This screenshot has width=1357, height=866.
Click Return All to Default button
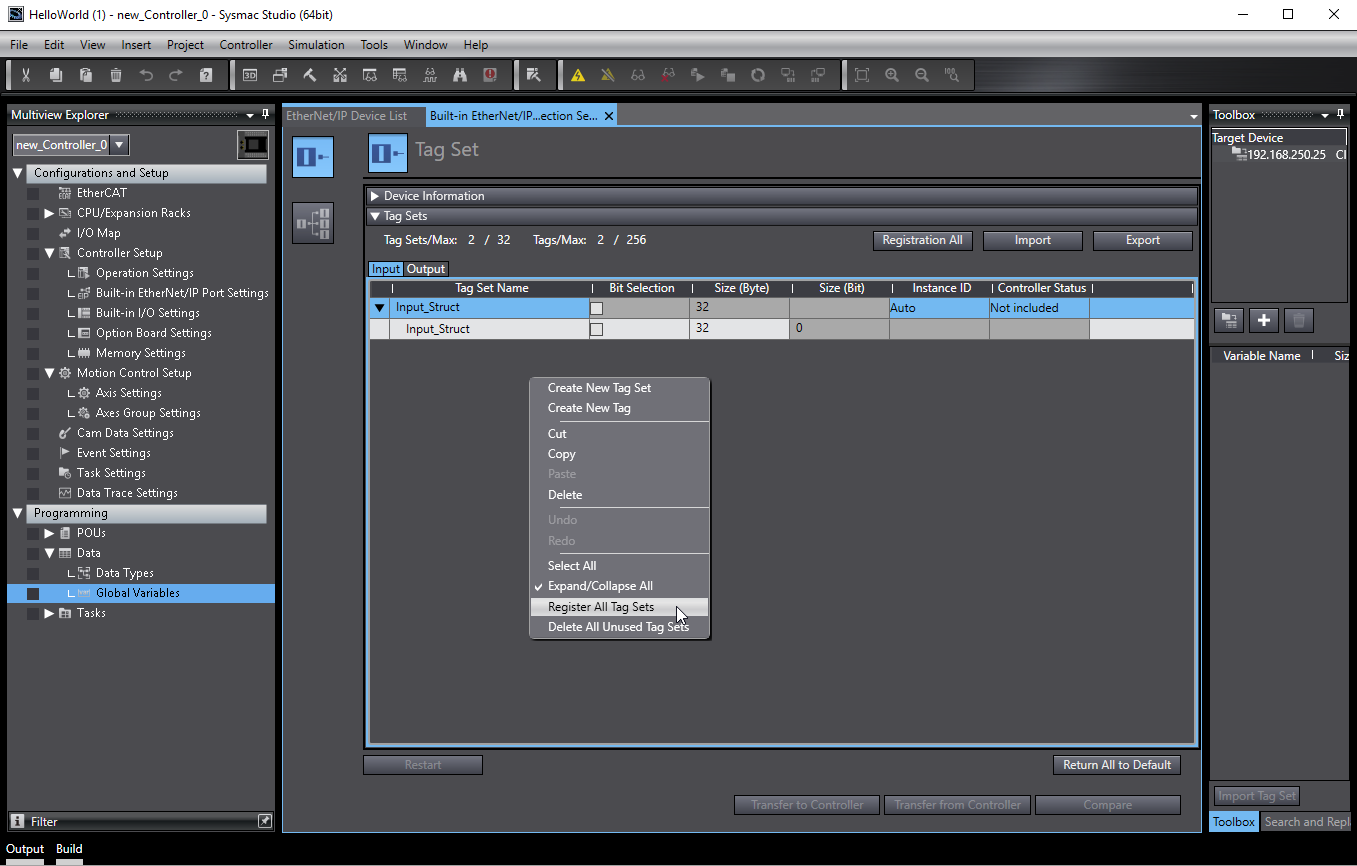pyautogui.click(x=1116, y=765)
